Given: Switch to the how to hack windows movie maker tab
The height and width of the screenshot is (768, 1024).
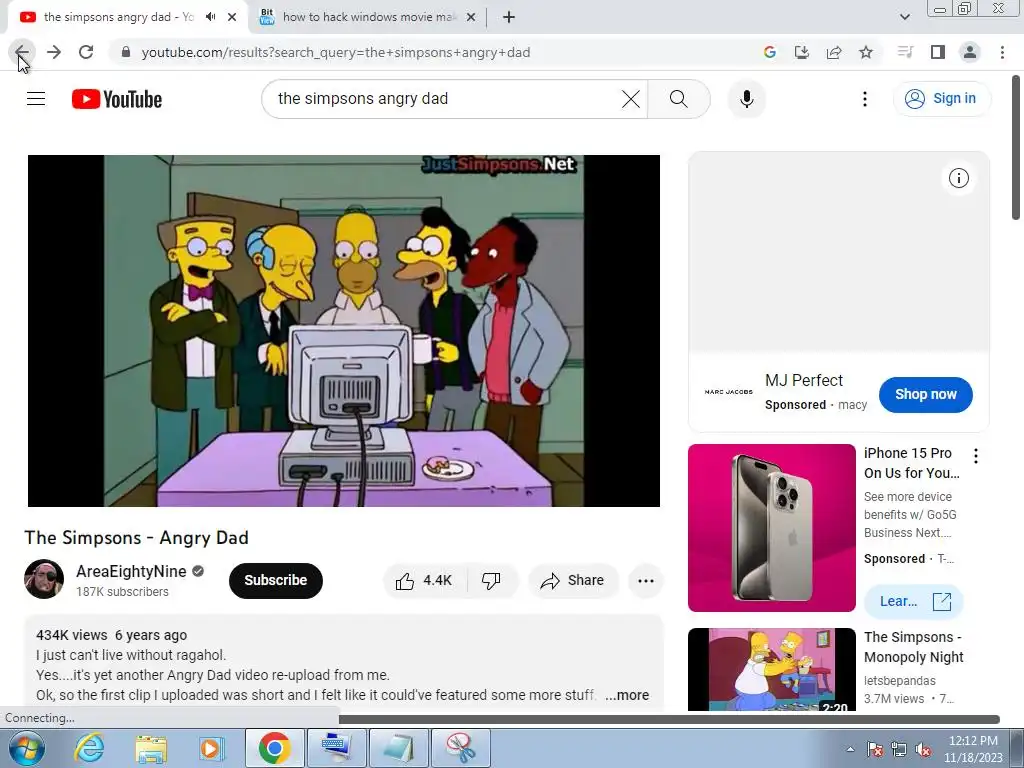Looking at the screenshot, I should pyautogui.click(x=370, y=17).
